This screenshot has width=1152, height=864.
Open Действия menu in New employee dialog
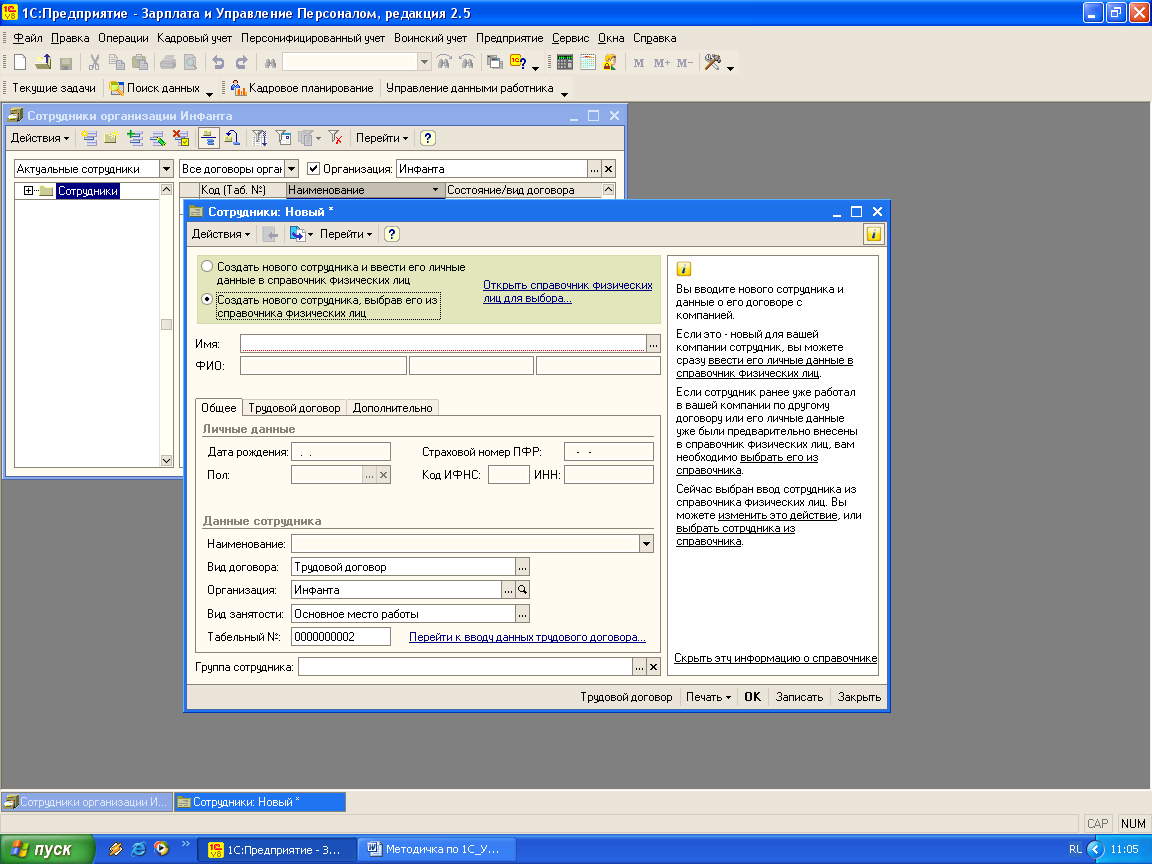(220, 234)
